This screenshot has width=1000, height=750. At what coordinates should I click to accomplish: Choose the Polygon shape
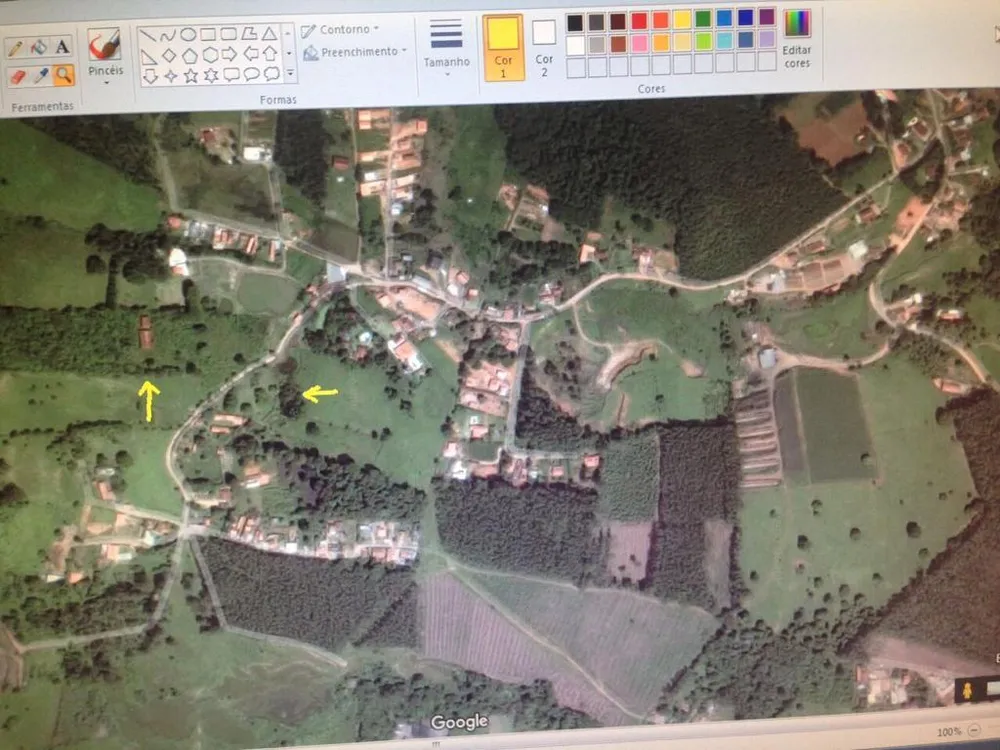pyautogui.click(x=249, y=33)
